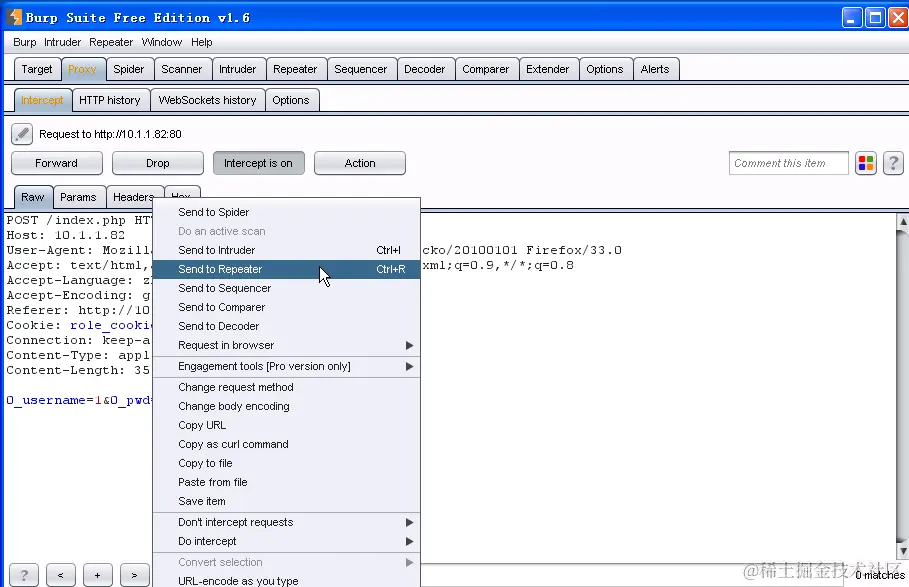
Task: Click the help question mark near comment field
Action: coord(893,163)
